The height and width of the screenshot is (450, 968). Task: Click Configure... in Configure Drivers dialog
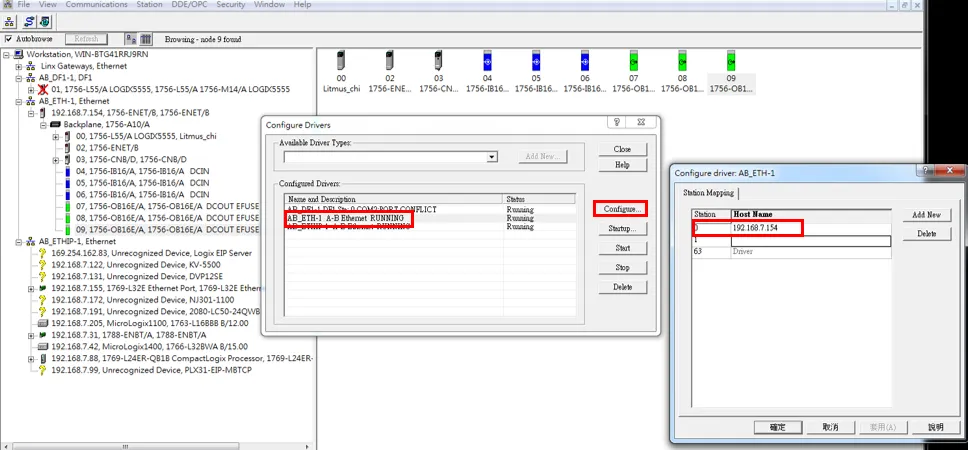tap(622, 209)
